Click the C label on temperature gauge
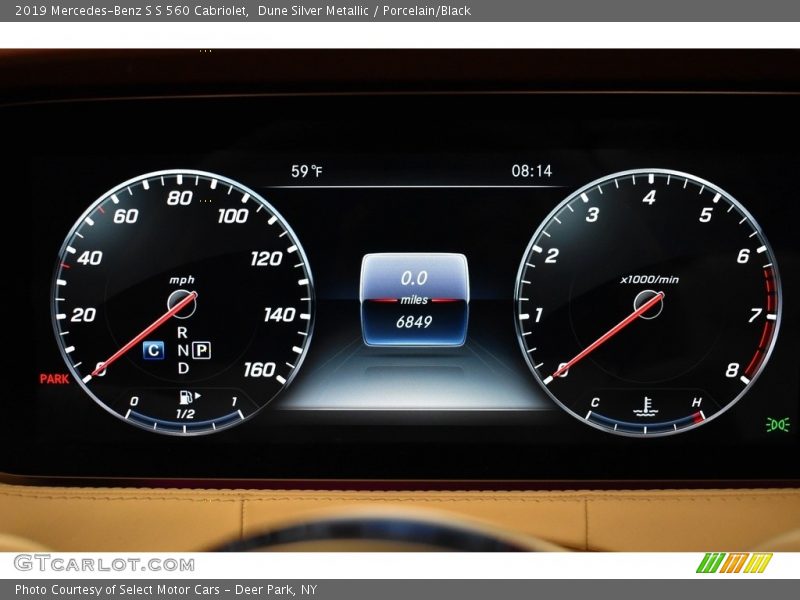This screenshot has width=800, height=600. 595,403
